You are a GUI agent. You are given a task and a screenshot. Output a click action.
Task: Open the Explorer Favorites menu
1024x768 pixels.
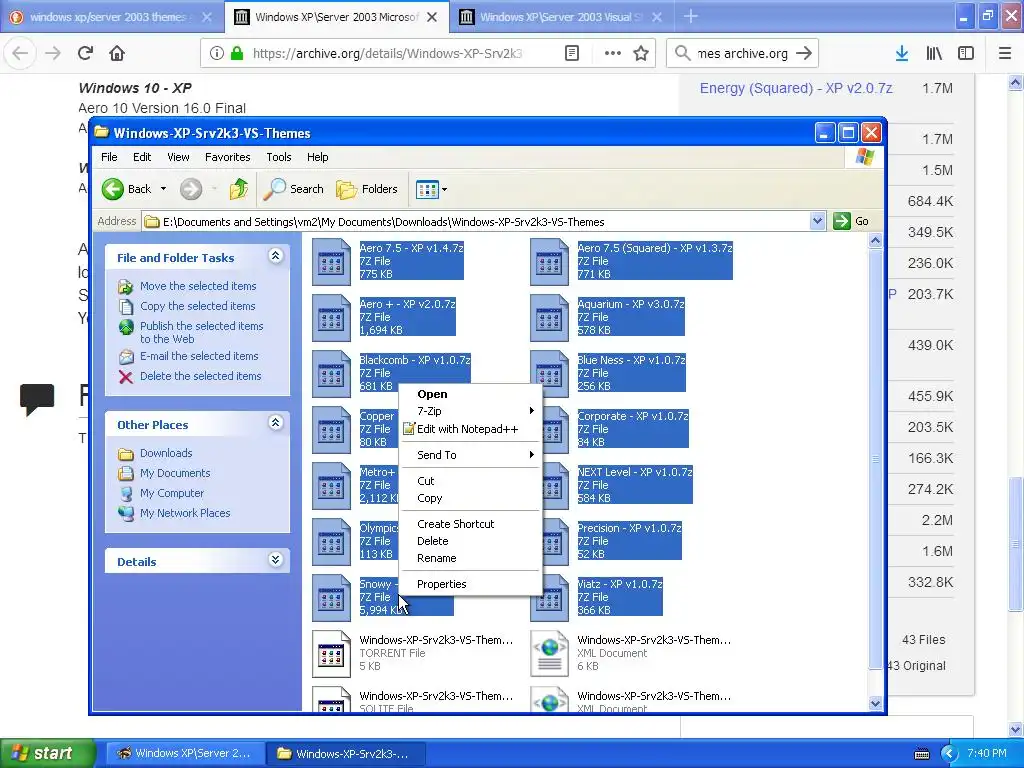click(x=227, y=157)
